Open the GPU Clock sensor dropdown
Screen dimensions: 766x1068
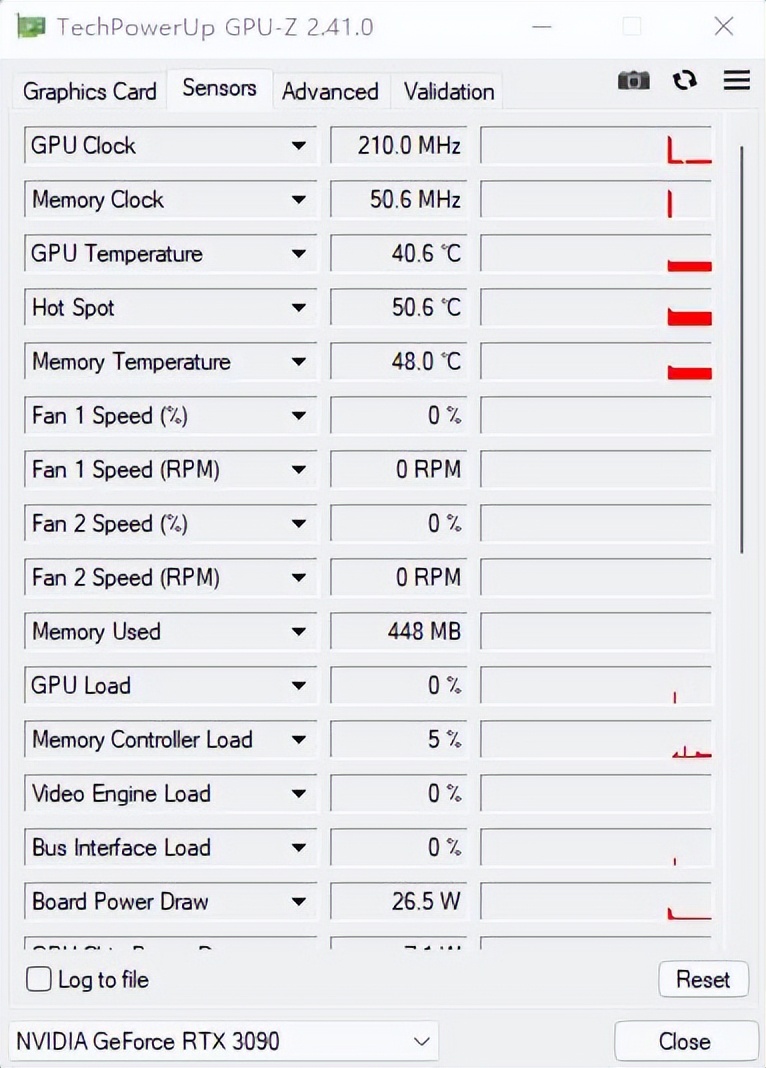click(298, 146)
